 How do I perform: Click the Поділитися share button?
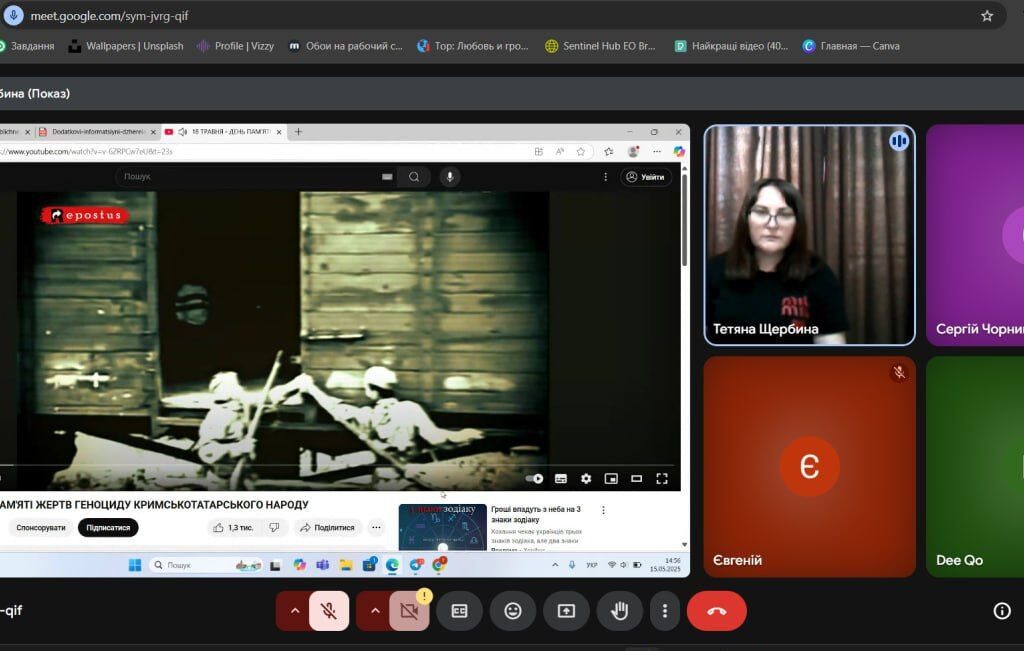coord(327,528)
